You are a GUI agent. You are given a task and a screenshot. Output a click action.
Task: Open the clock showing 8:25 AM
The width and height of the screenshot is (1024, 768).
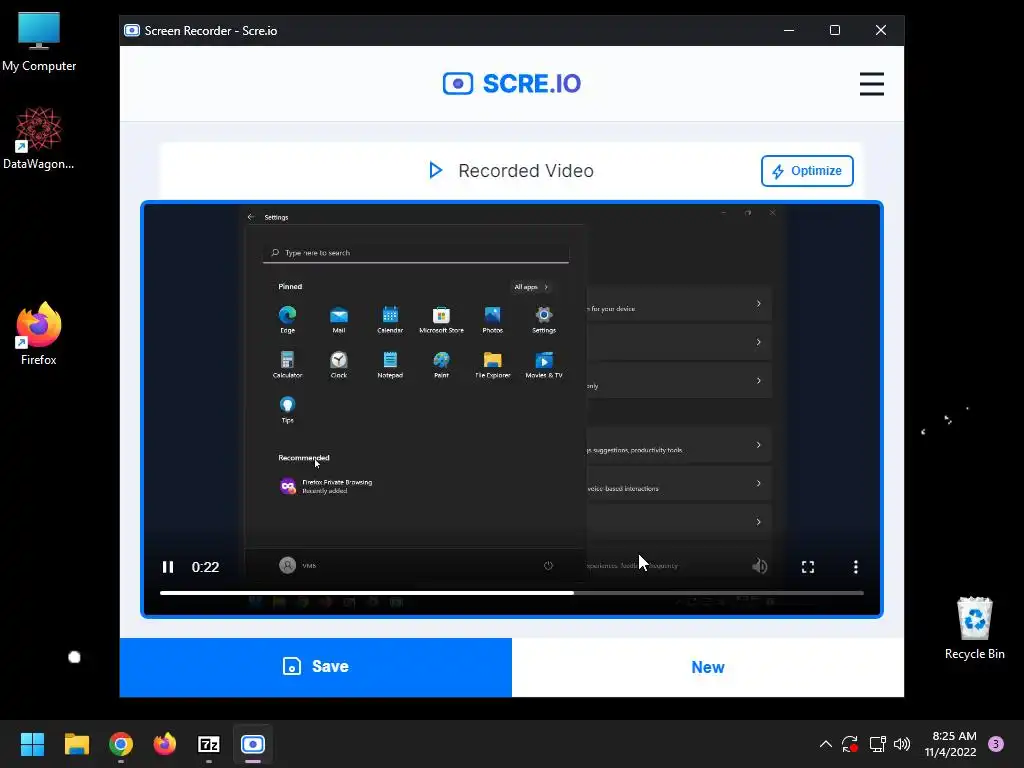click(950, 744)
